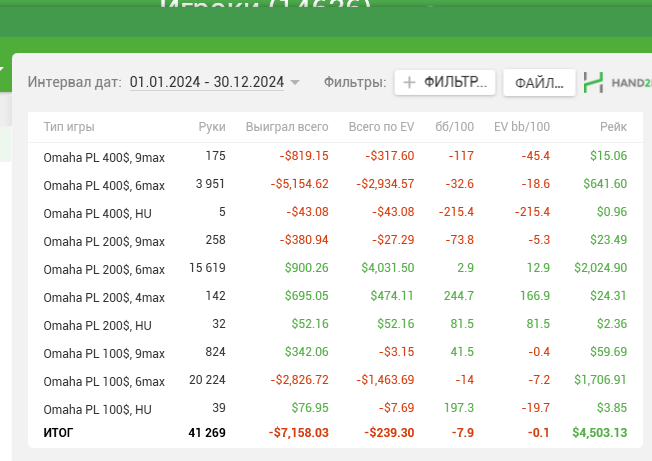This screenshot has width=652, height=461.
Task: Click the EV value -$1,463.69
Action: [385, 380]
